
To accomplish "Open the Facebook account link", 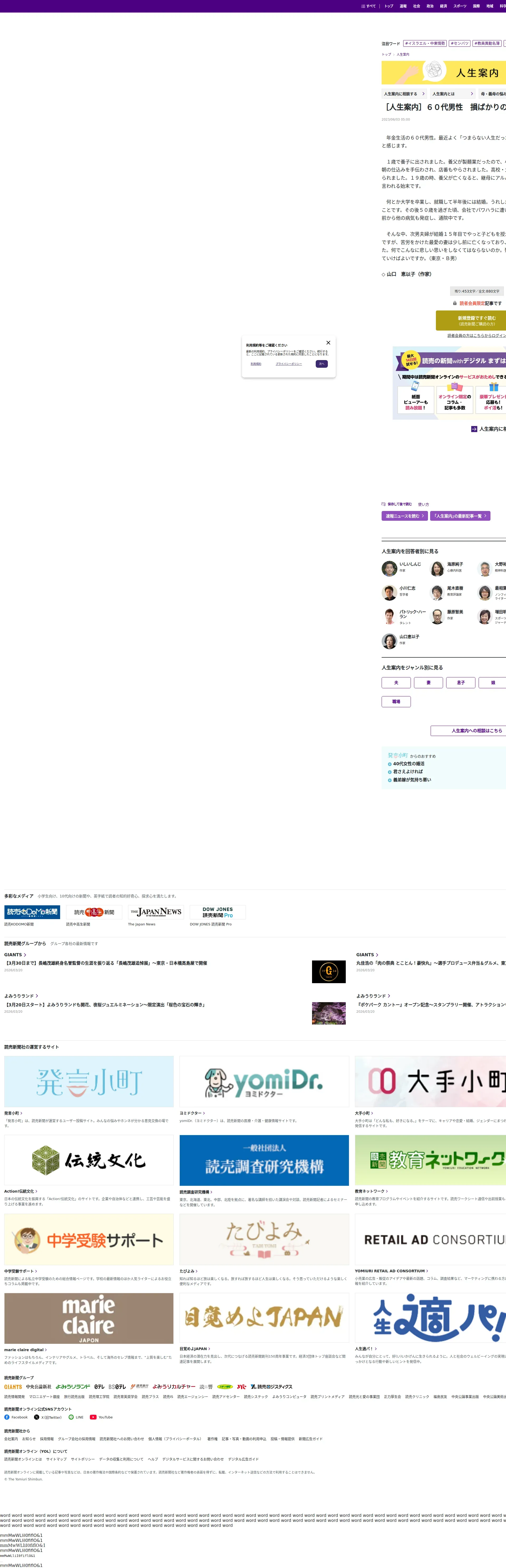I will [x=16, y=1417].
